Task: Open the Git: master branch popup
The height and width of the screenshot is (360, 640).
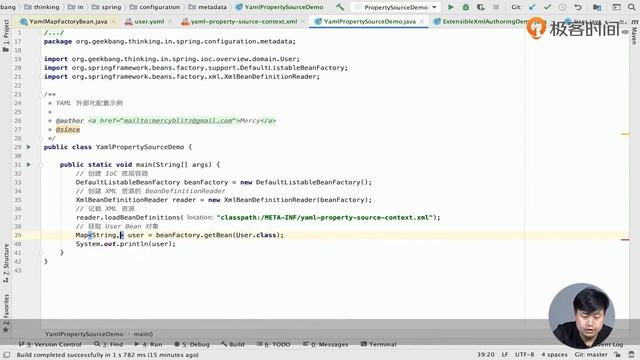Action: click(591, 355)
